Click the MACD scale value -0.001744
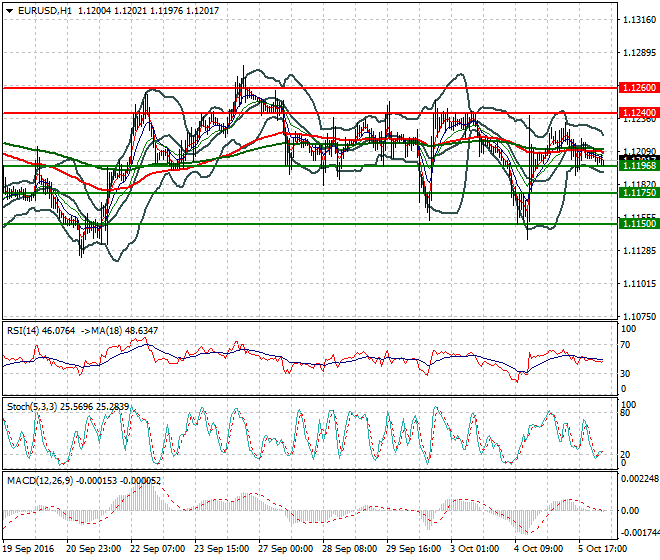This screenshot has width=660, height=560. pos(640,533)
